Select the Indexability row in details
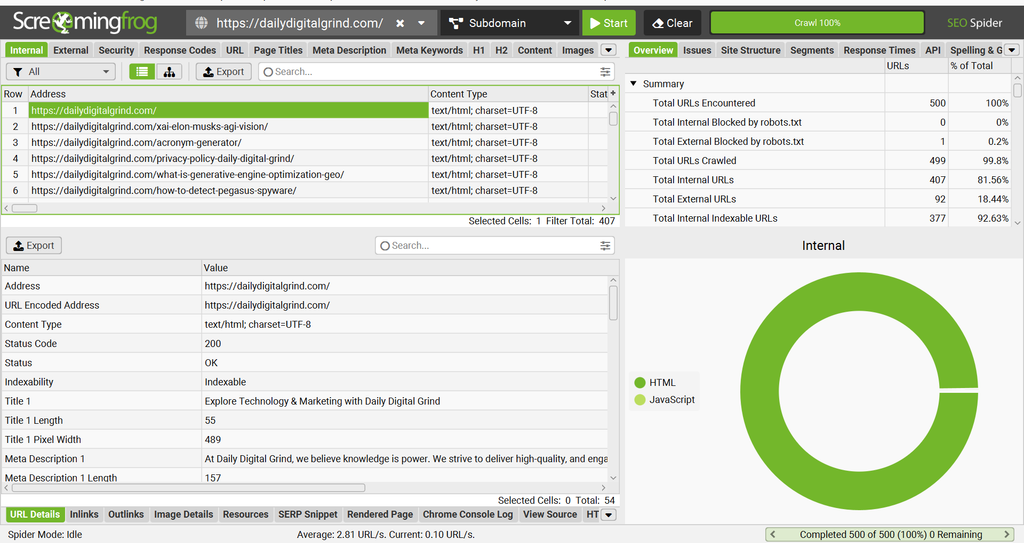 click(x=304, y=382)
